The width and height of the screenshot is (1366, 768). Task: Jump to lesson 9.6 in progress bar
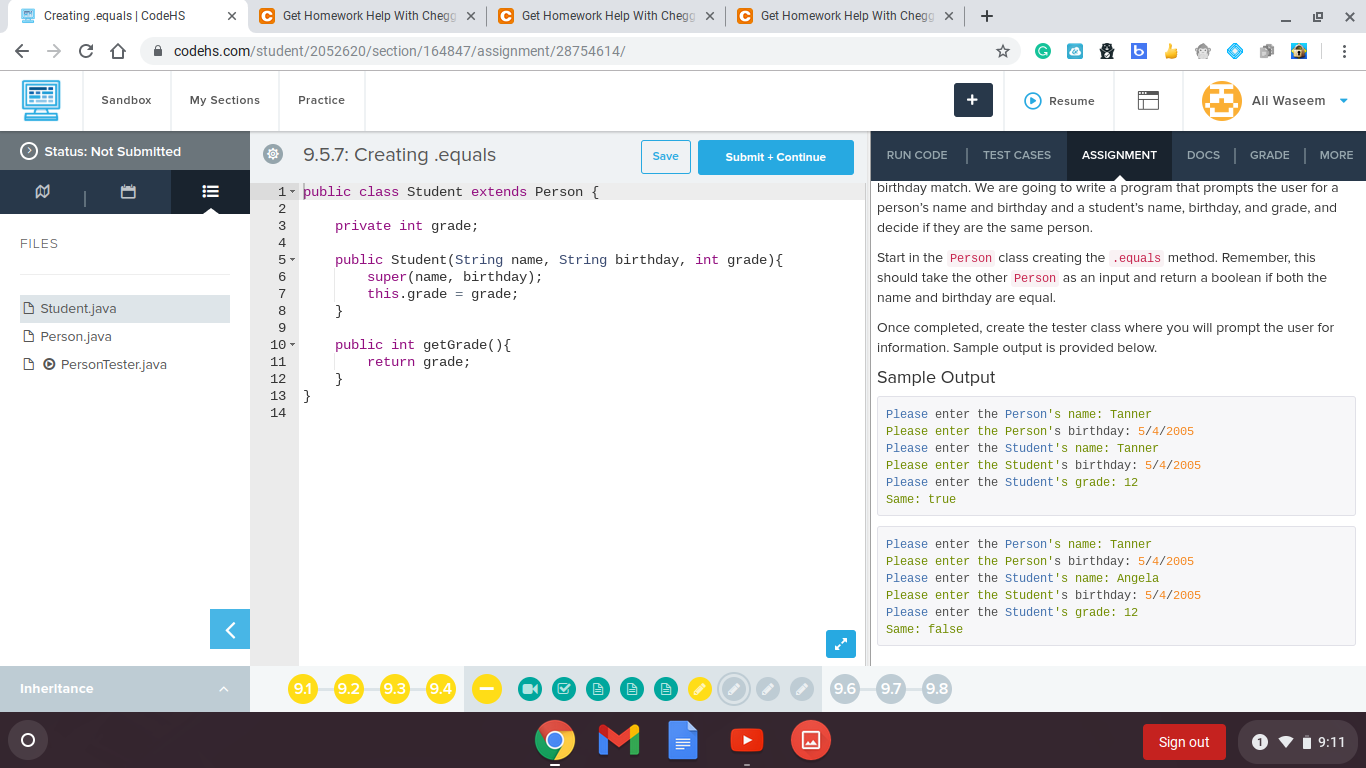click(x=845, y=688)
